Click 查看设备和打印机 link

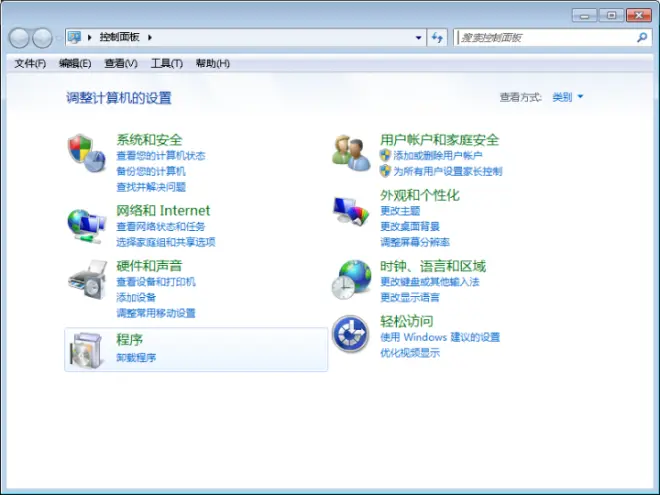[156, 282]
